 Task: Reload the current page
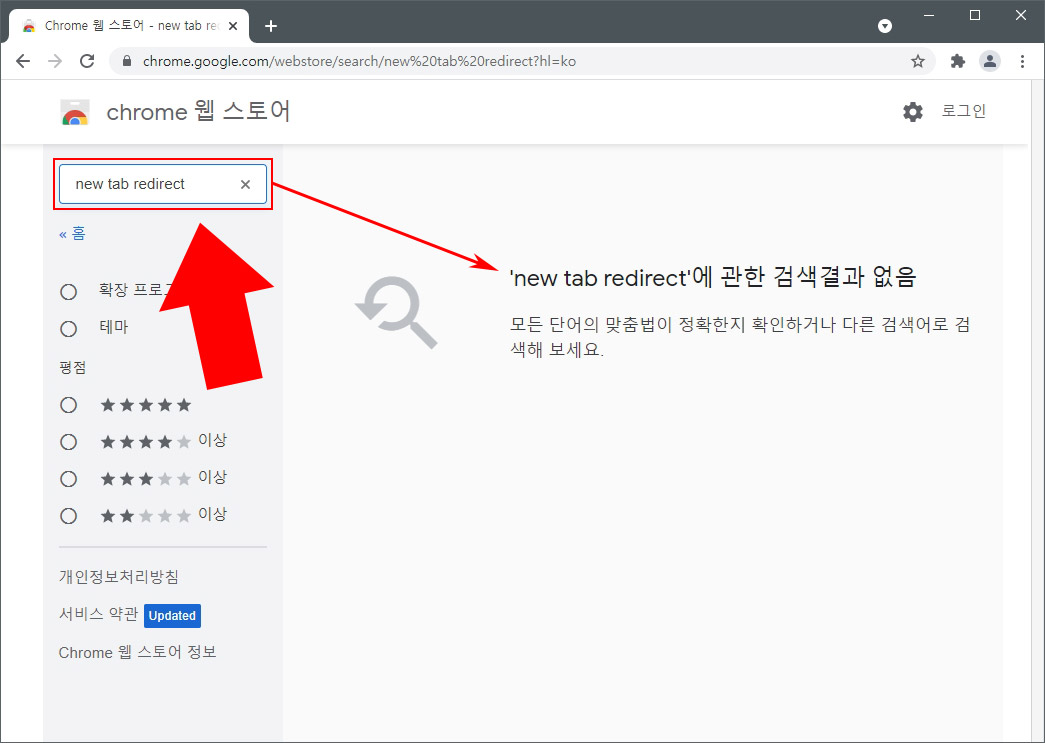point(87,61)
